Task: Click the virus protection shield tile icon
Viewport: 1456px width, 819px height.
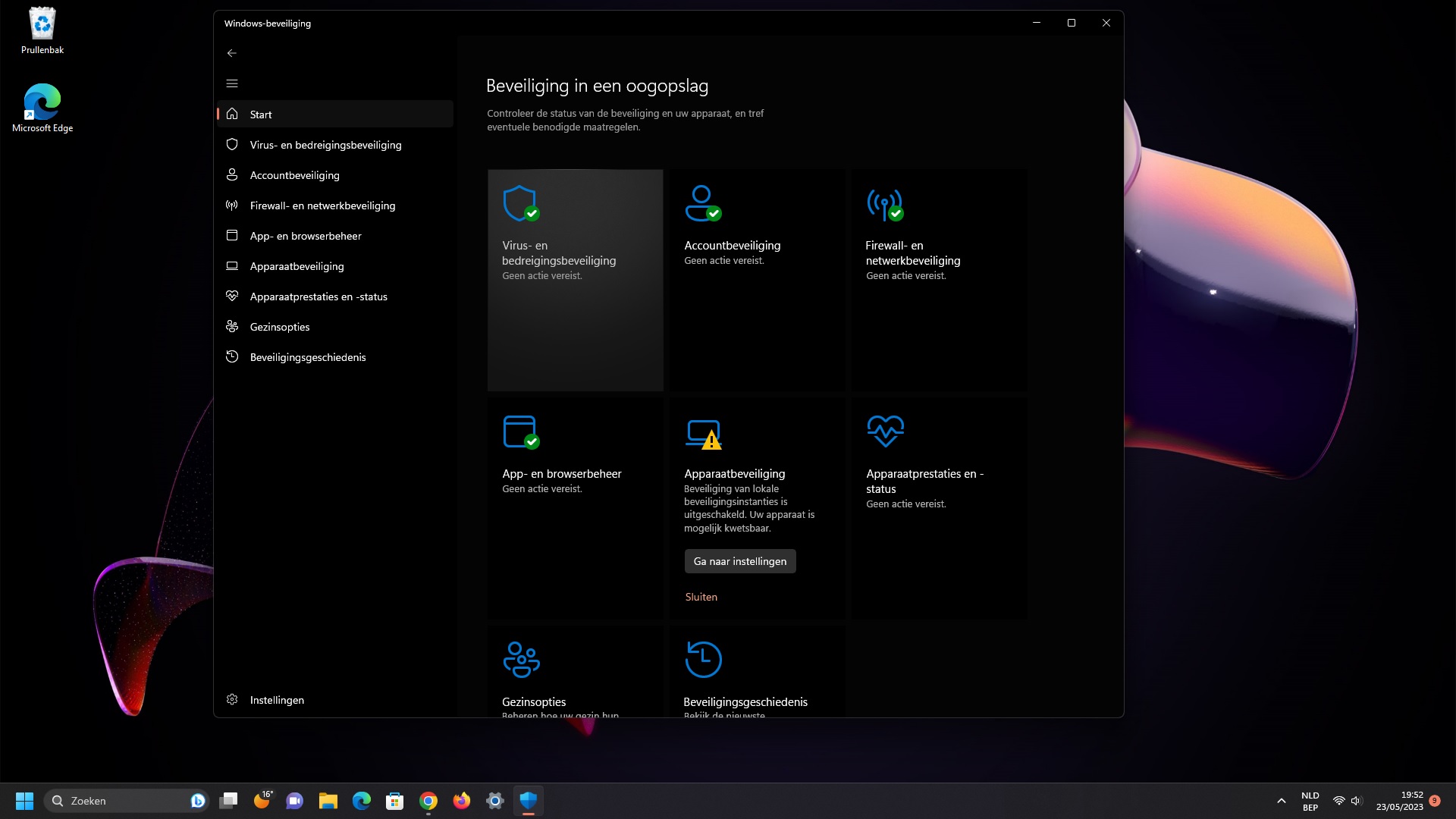Action: coord(521,203)
